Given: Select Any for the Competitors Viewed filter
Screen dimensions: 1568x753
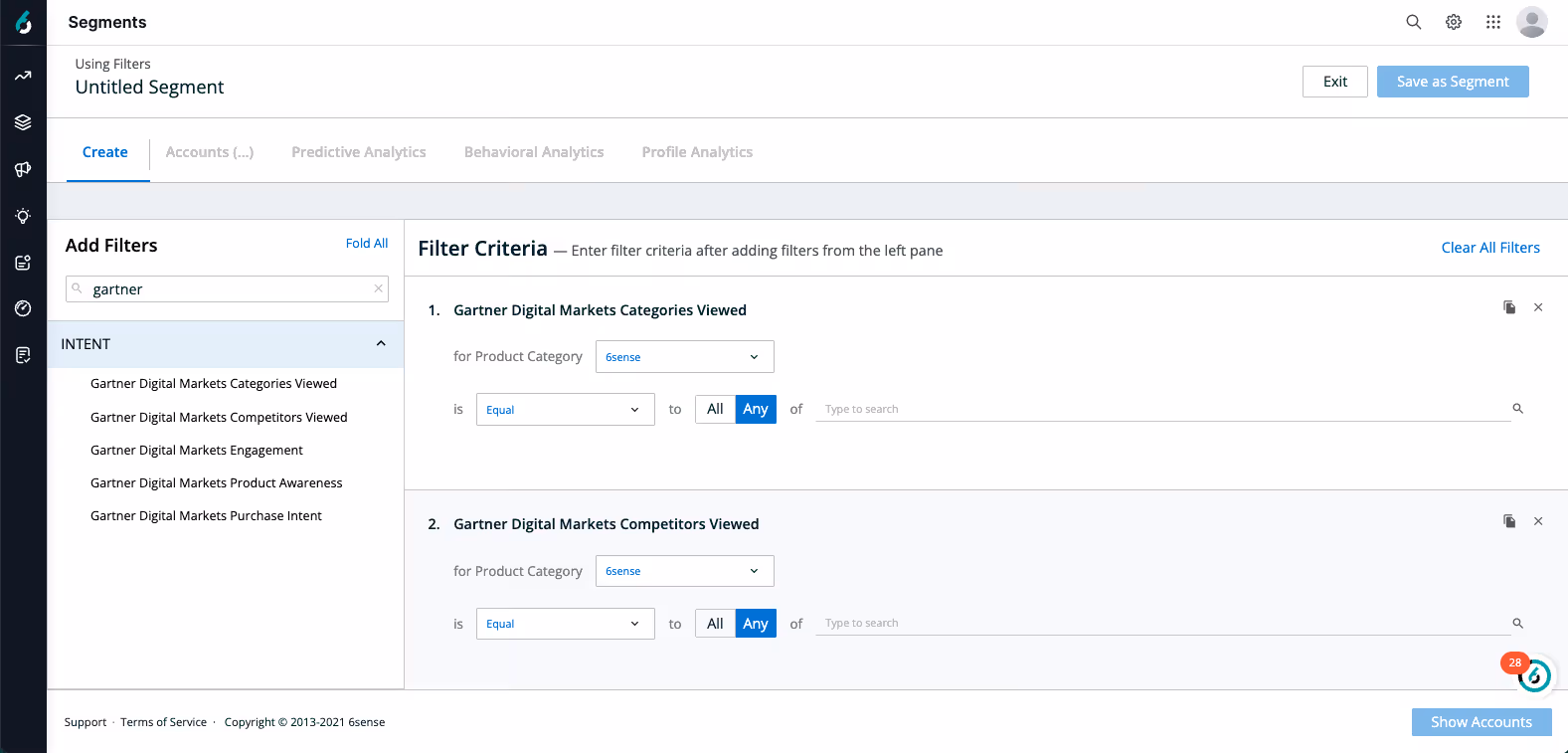Looking at the screenshot, I should (x=756, y=624).
